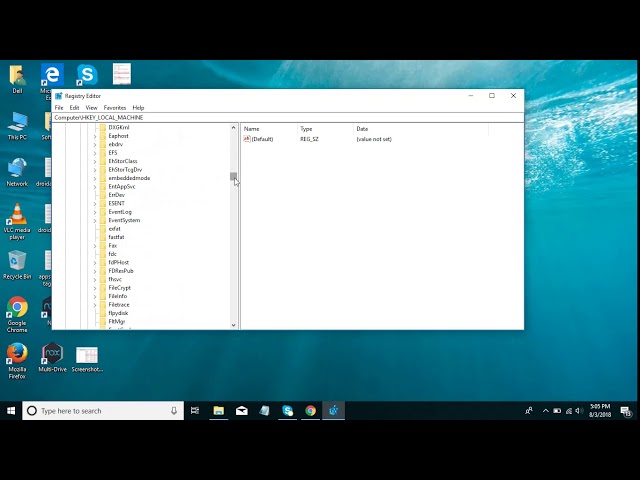The image size is (640, 480).
Task: Select the fdPHost key
Action: coord(119,262)
